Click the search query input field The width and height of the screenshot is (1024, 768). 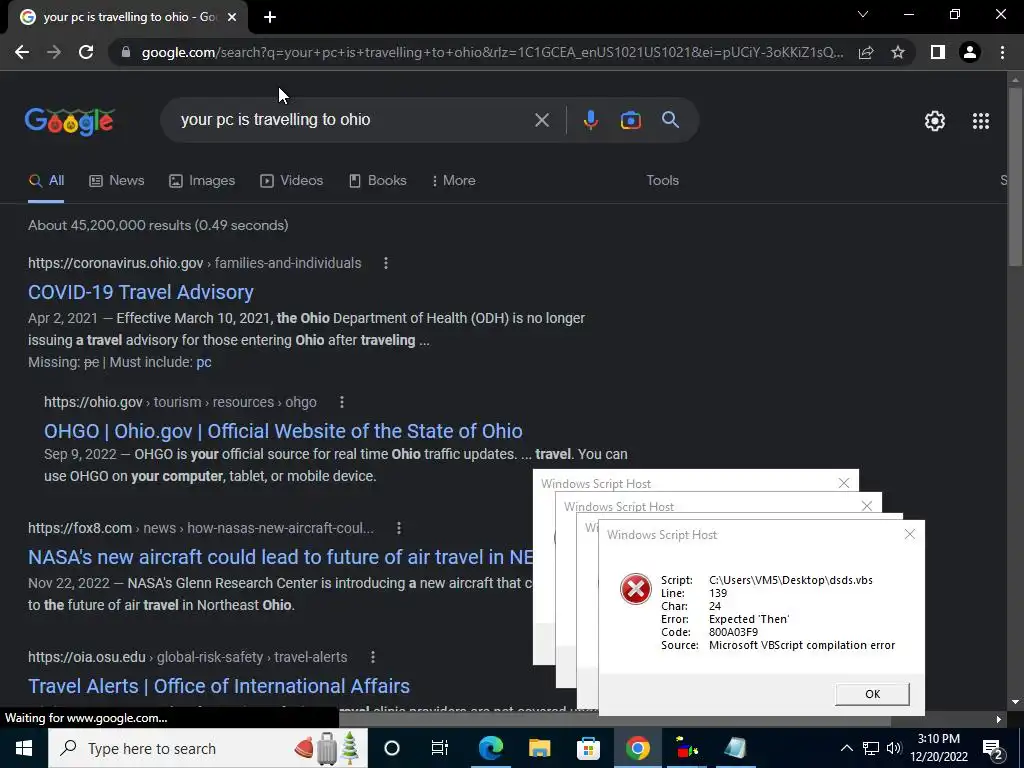pos(353,120)
